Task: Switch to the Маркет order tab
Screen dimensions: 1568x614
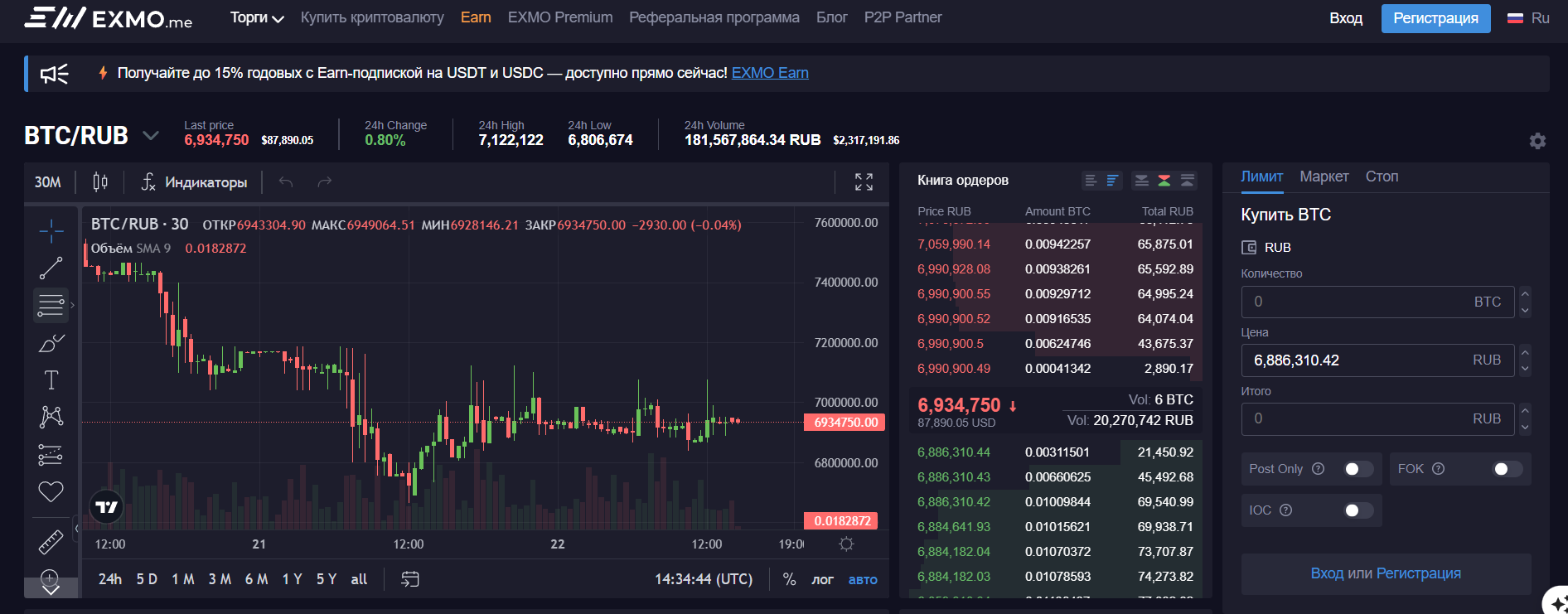Action: [x=1324, y=176]
